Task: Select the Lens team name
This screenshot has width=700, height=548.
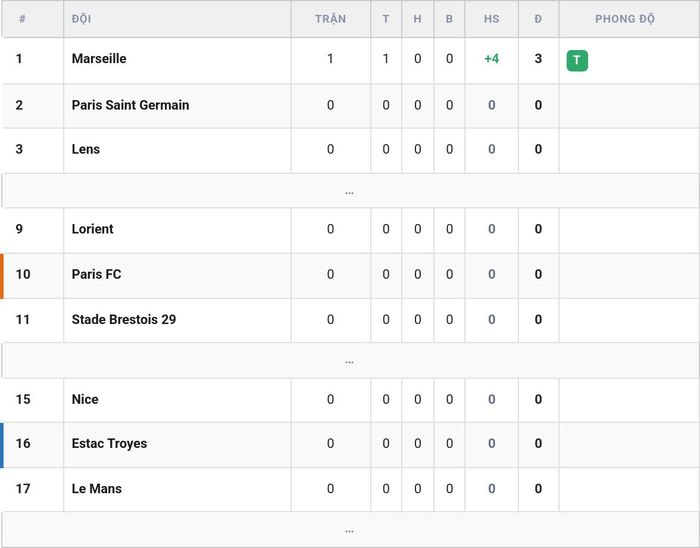Action: [x=86, y=149]
